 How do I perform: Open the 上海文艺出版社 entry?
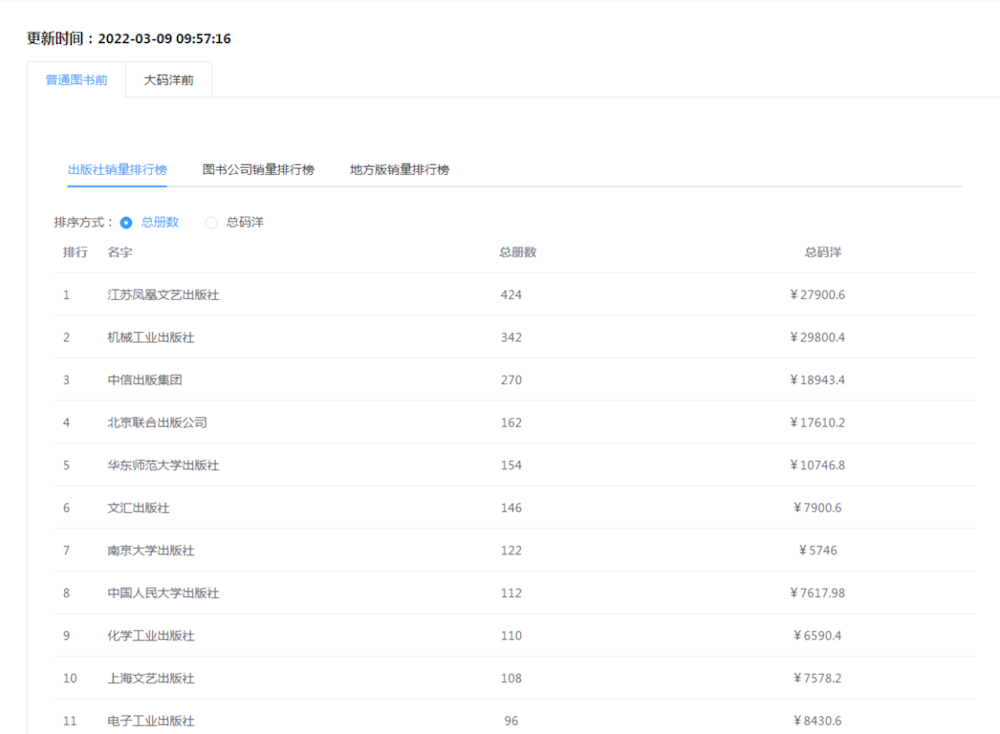151,678
